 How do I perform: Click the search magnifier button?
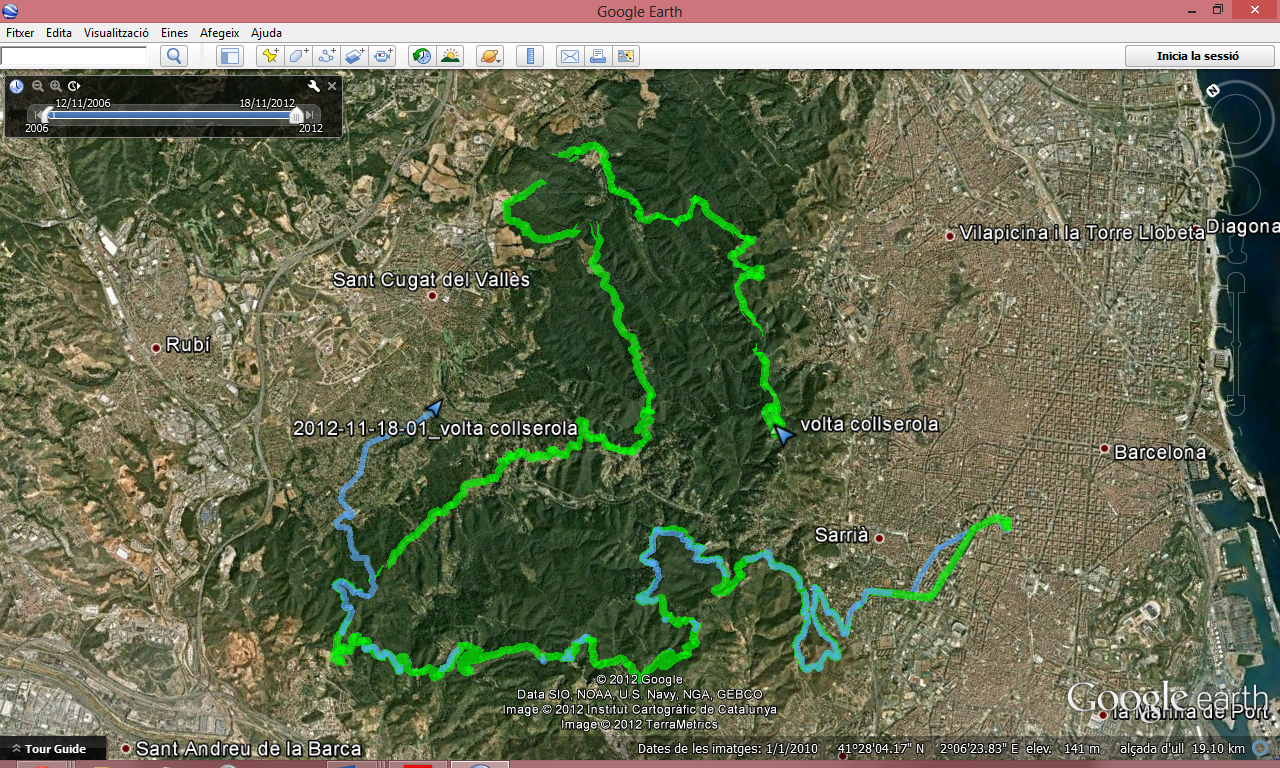click(174, 56)
